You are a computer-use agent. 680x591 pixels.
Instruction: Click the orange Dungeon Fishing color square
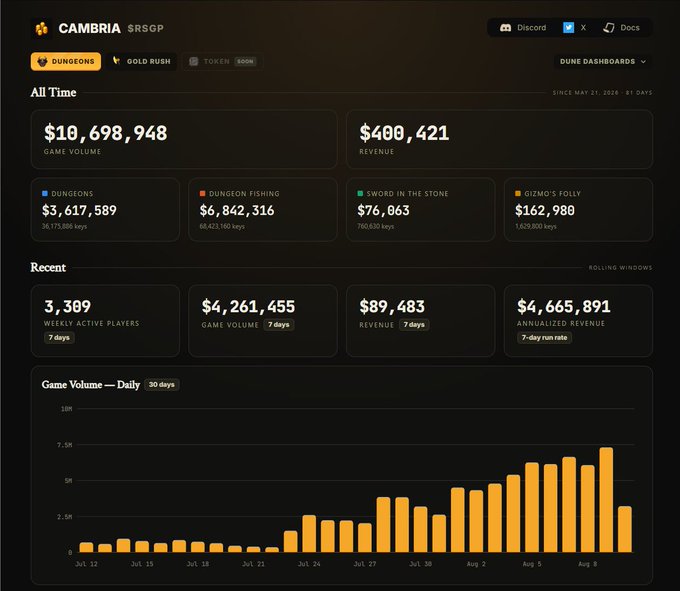[202, 193]
